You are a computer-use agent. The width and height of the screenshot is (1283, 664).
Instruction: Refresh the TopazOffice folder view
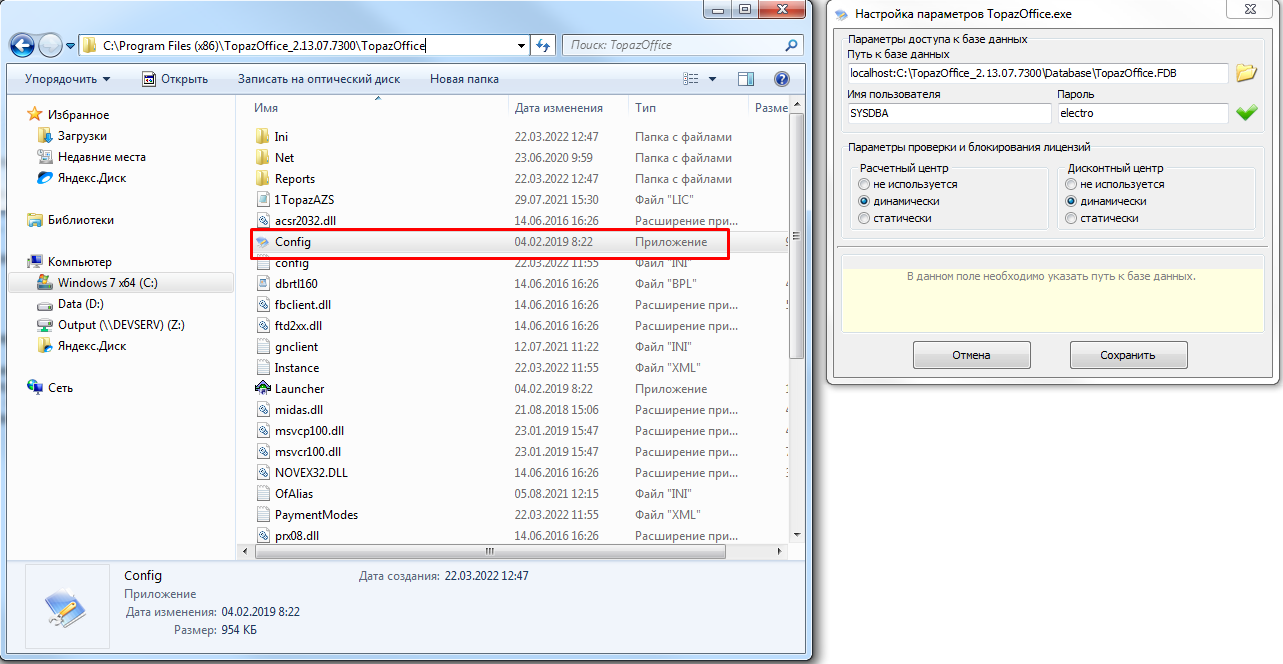coord(544,45)
